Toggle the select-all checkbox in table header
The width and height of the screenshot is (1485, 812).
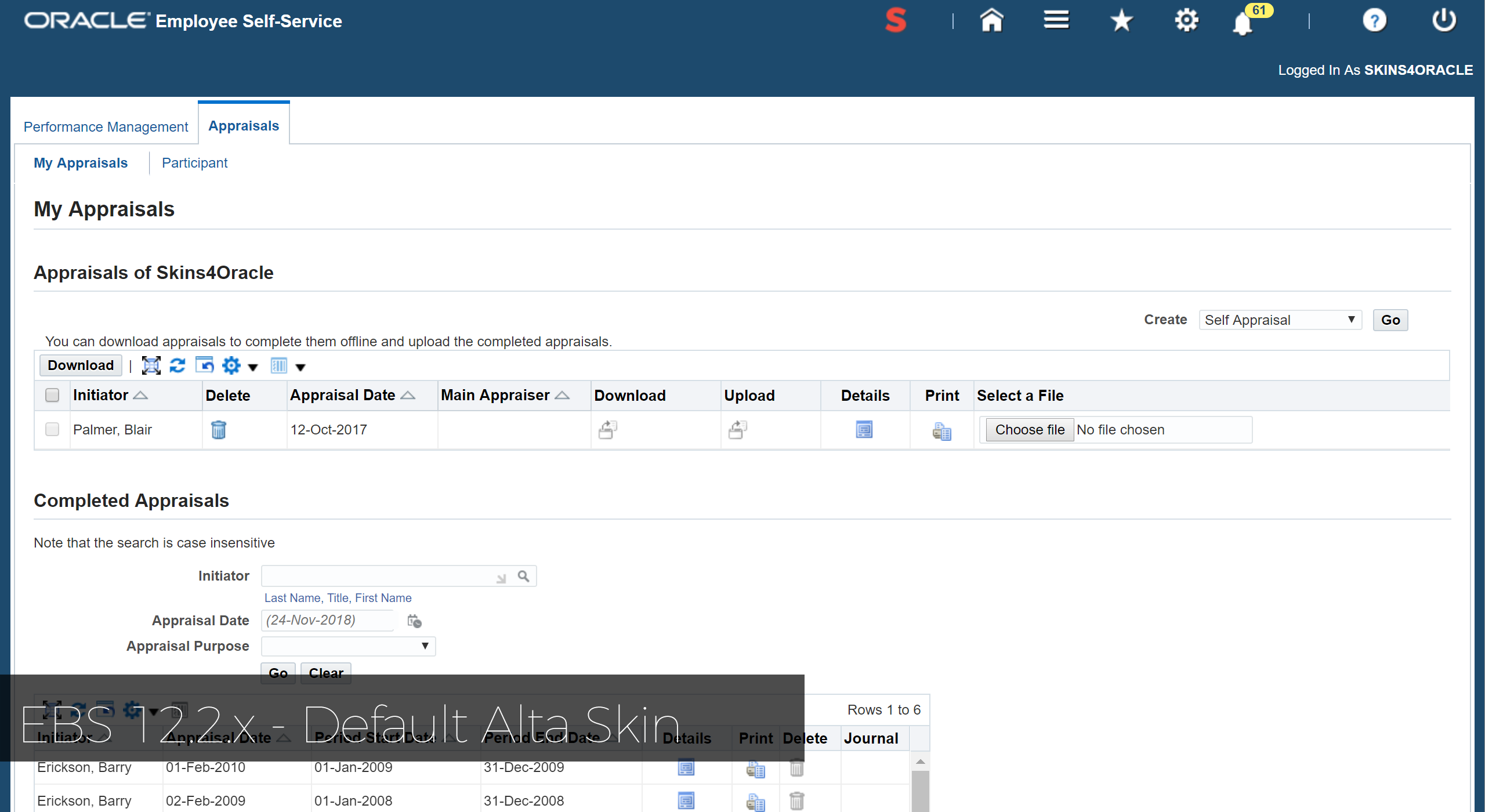point(52,396)
